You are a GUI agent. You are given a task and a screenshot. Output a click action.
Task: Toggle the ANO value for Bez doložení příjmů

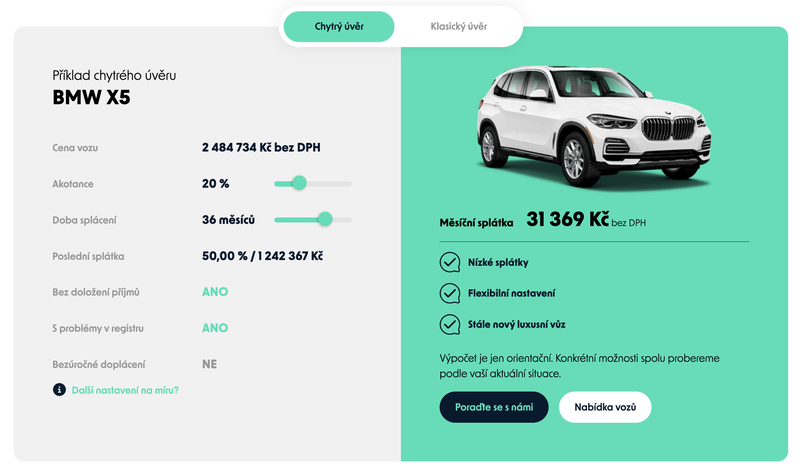tap(215, 292)
